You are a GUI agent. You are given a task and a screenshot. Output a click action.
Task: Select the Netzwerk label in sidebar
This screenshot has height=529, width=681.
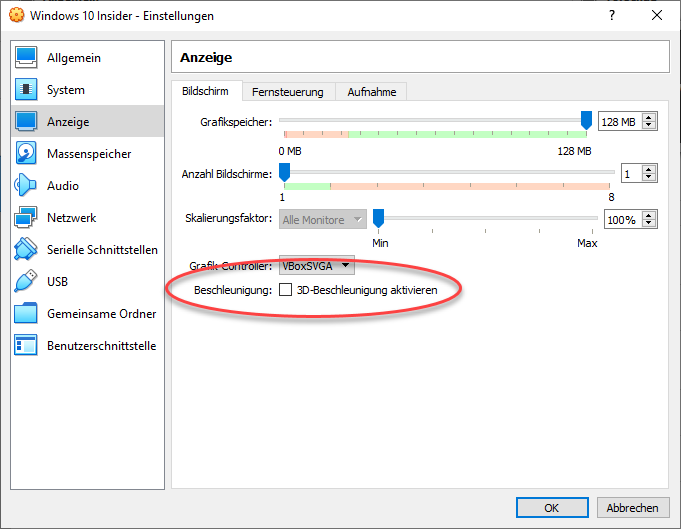tap(72, 218)
